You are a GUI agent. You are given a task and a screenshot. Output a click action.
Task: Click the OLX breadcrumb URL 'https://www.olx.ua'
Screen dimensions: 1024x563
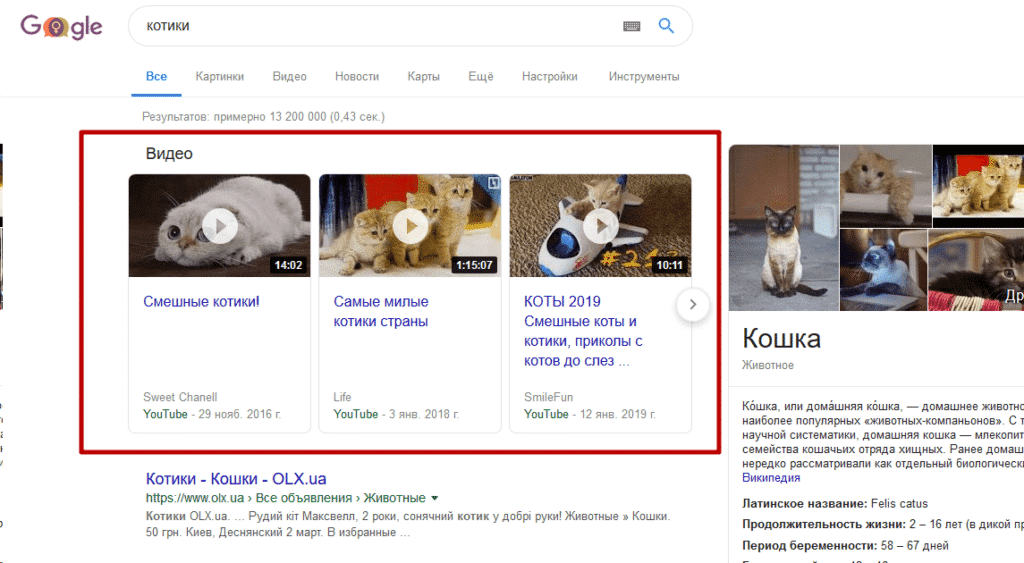(x=195, y=498)
